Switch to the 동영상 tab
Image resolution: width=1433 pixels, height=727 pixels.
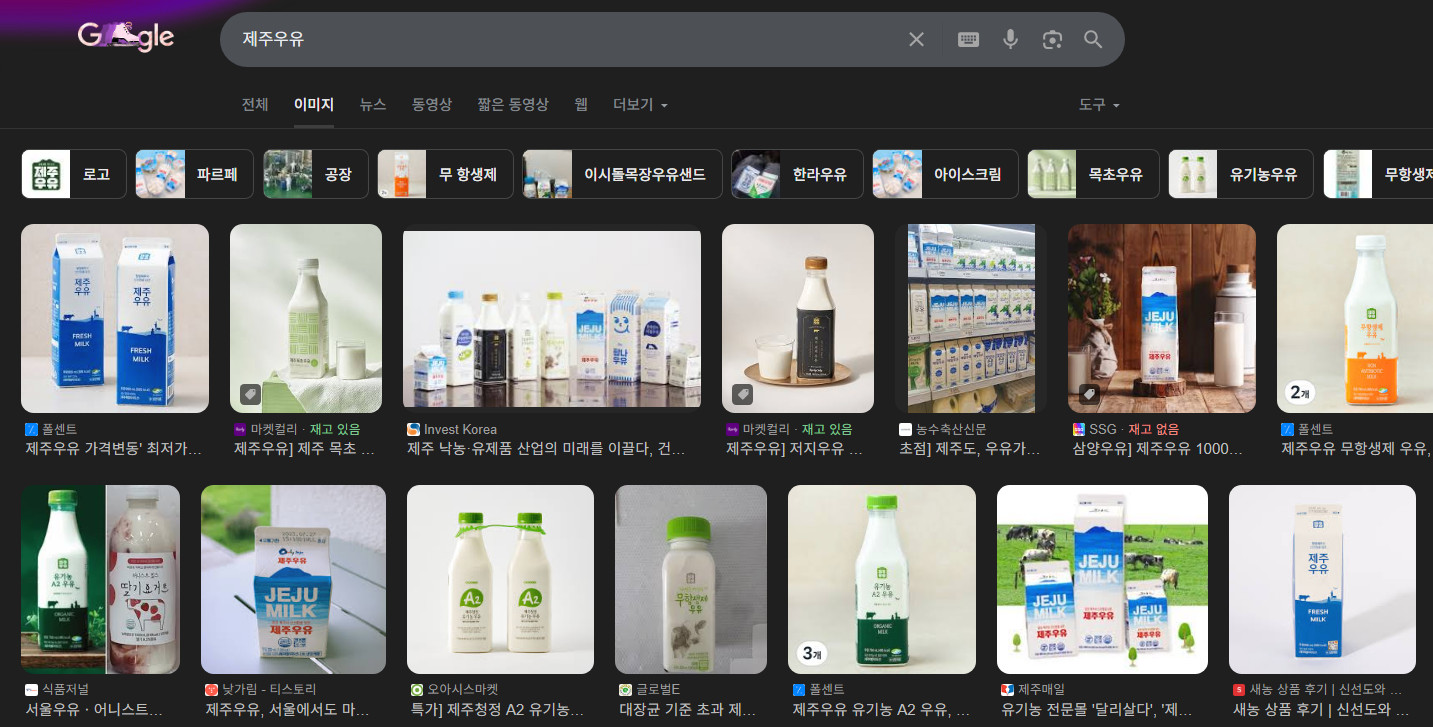(431, 105)
